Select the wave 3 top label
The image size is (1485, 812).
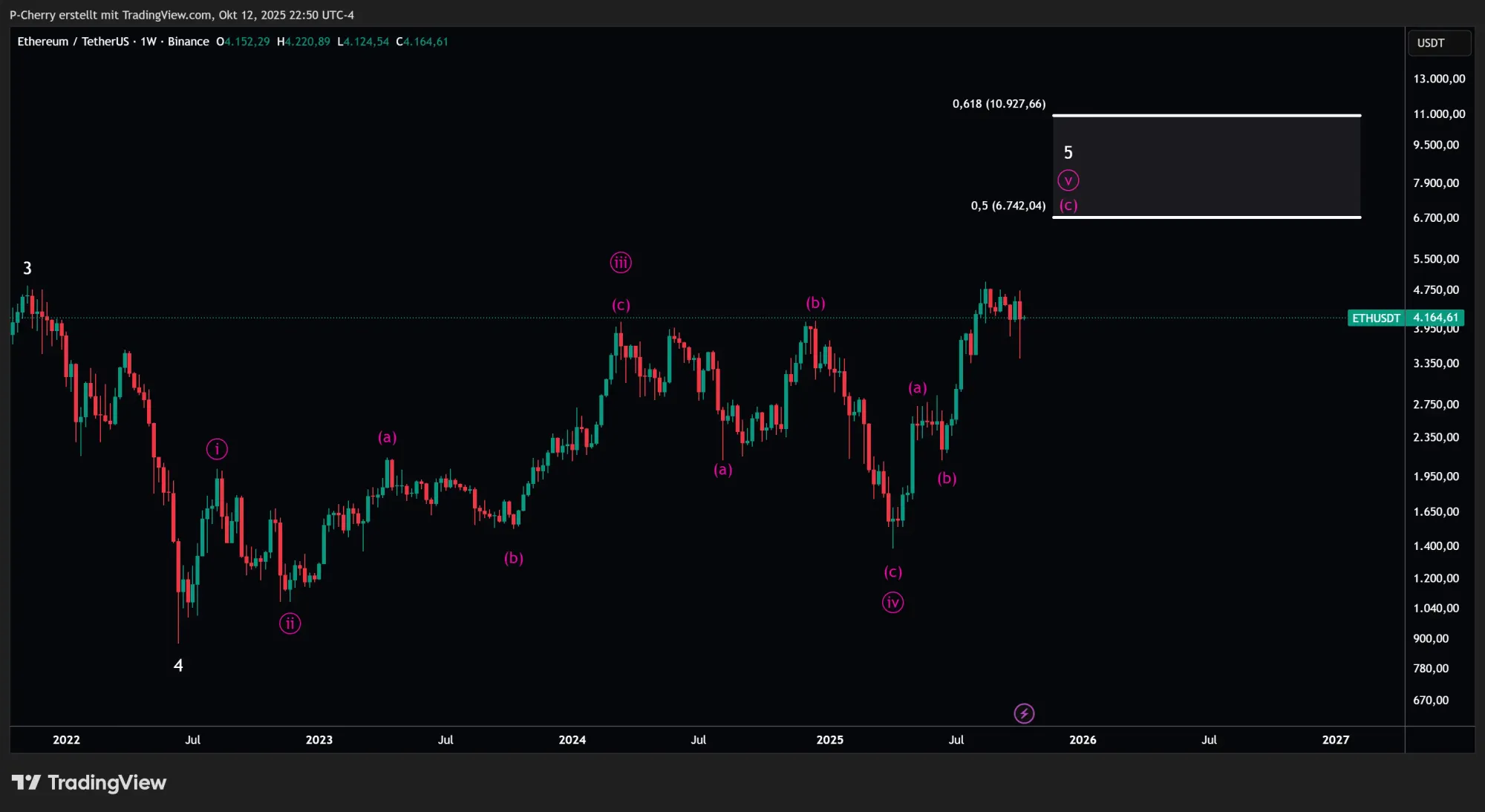click(x=27, y=268)
